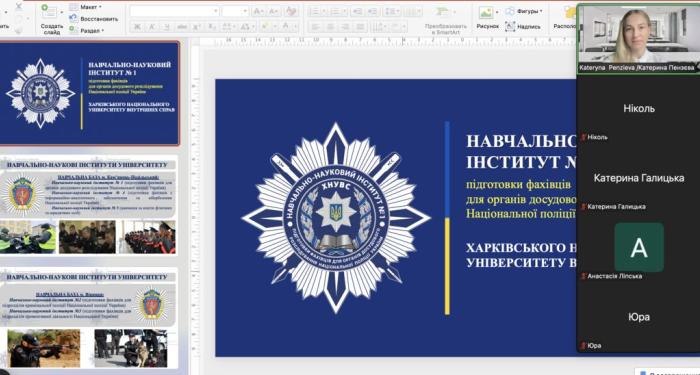Open the Change Case (Aa) dropdown
700x375 pixels.
(x=247, y=26)
